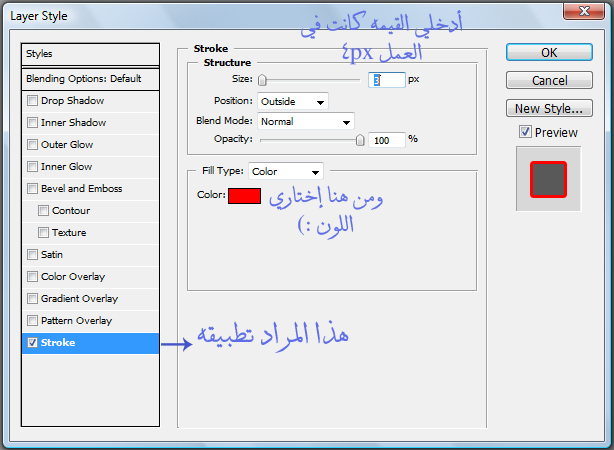The image size is (614, 450).
Task: Cancel the Layer Style dialog
Action: [x=549, y=80]
